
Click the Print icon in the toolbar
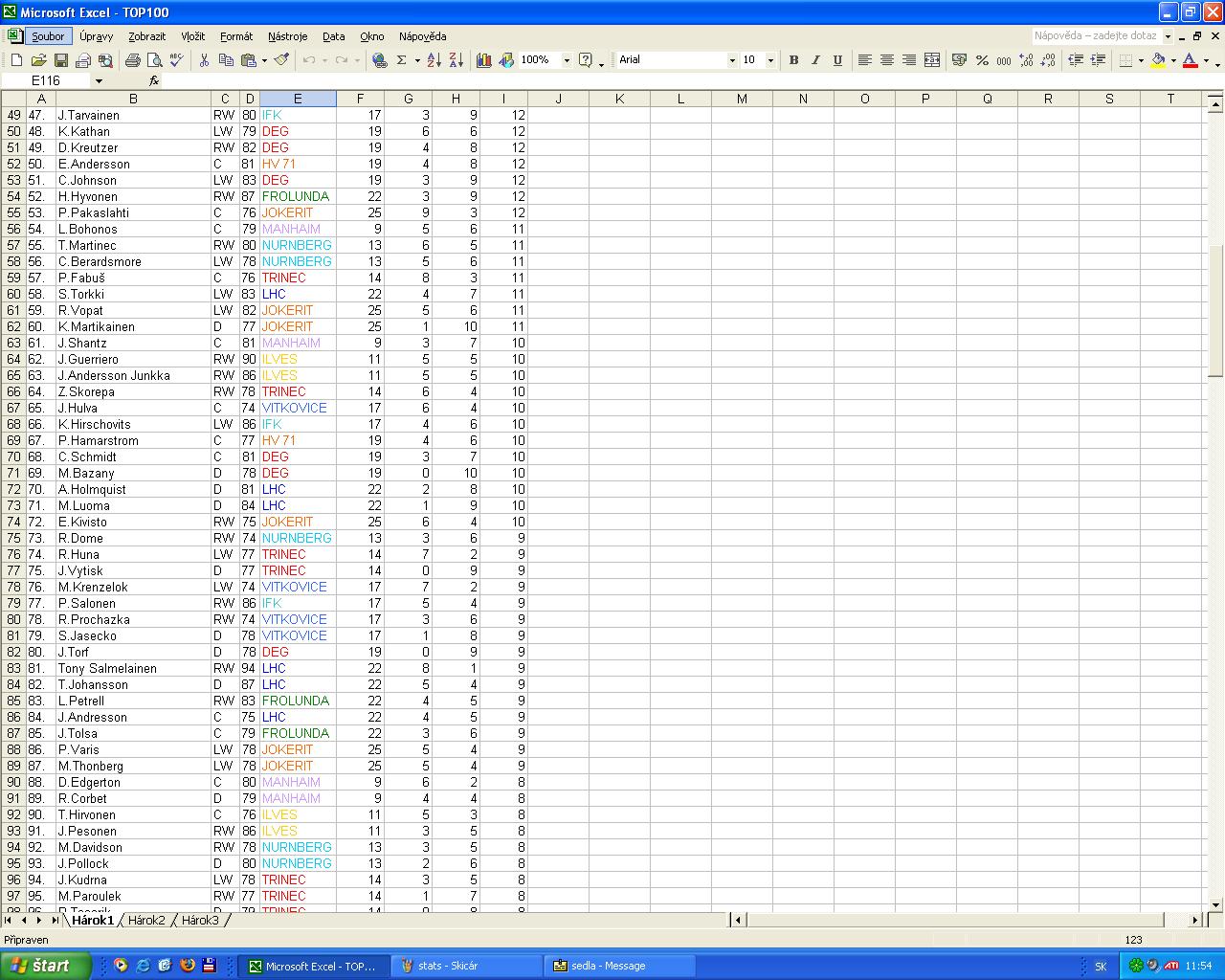tap(132, 60)
